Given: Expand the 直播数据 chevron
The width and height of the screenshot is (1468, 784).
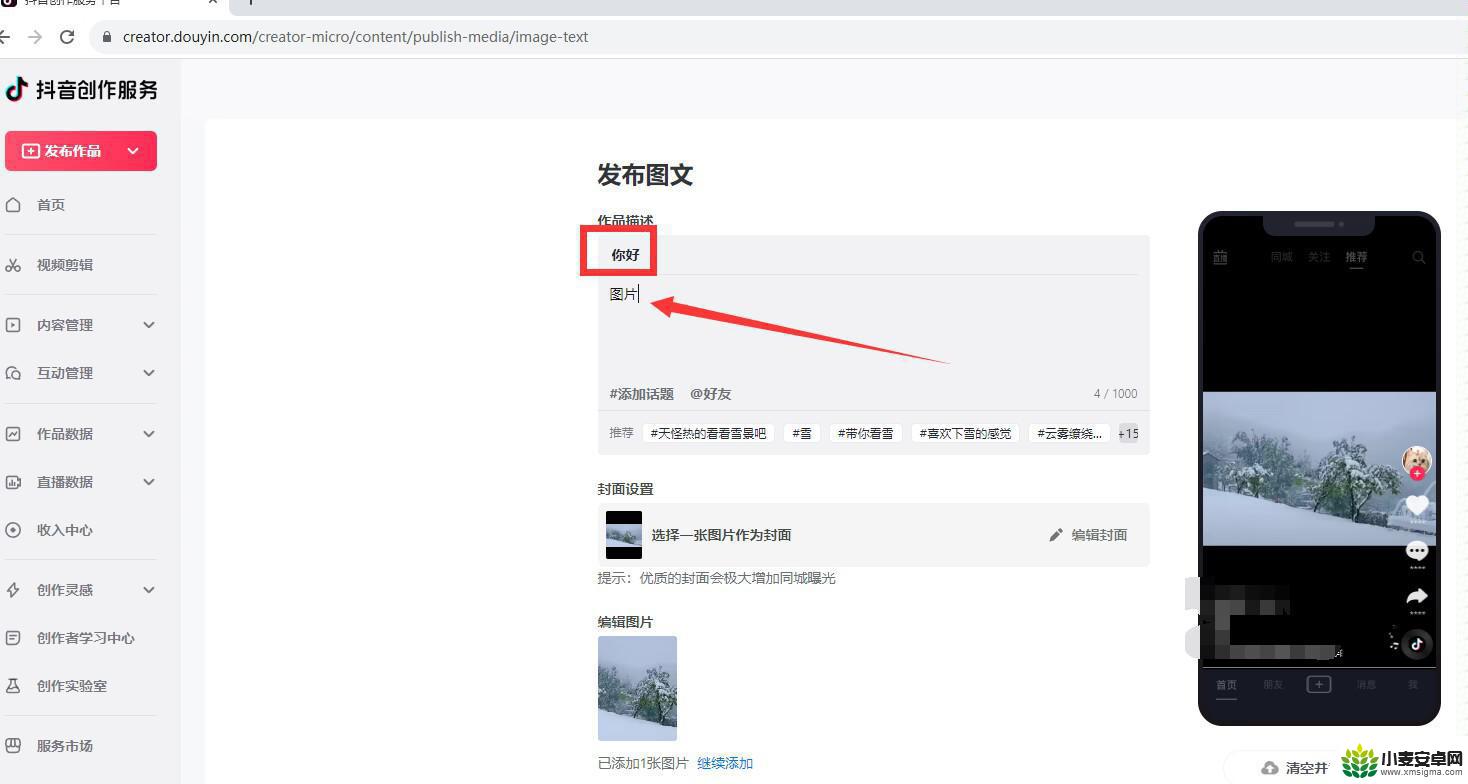Looking at the screenshot, I should click(149, 482).
